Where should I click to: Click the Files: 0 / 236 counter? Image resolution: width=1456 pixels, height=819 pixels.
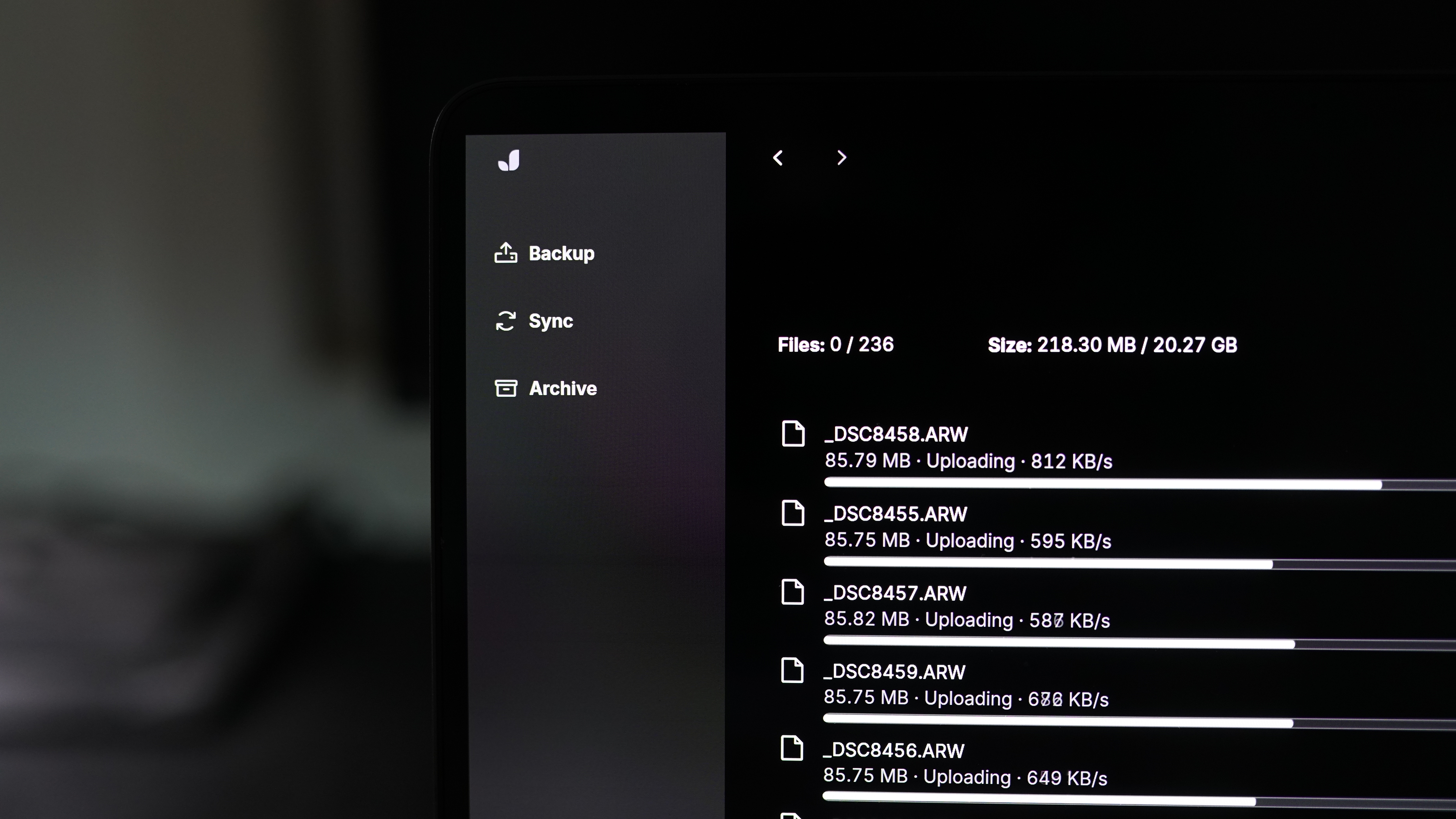click(x=835, y=344)
